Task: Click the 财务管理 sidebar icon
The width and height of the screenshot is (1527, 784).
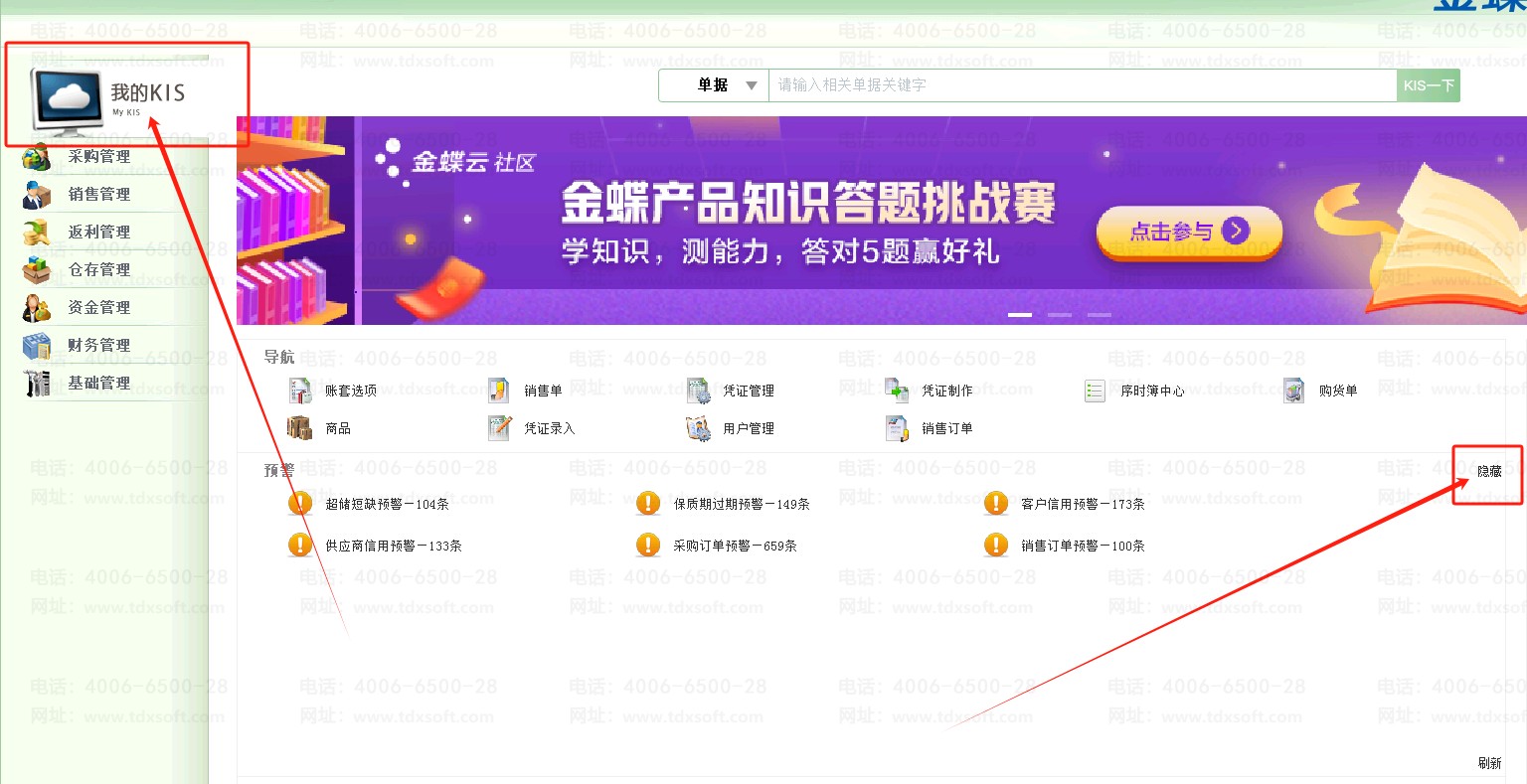Action: pos(37,346)
